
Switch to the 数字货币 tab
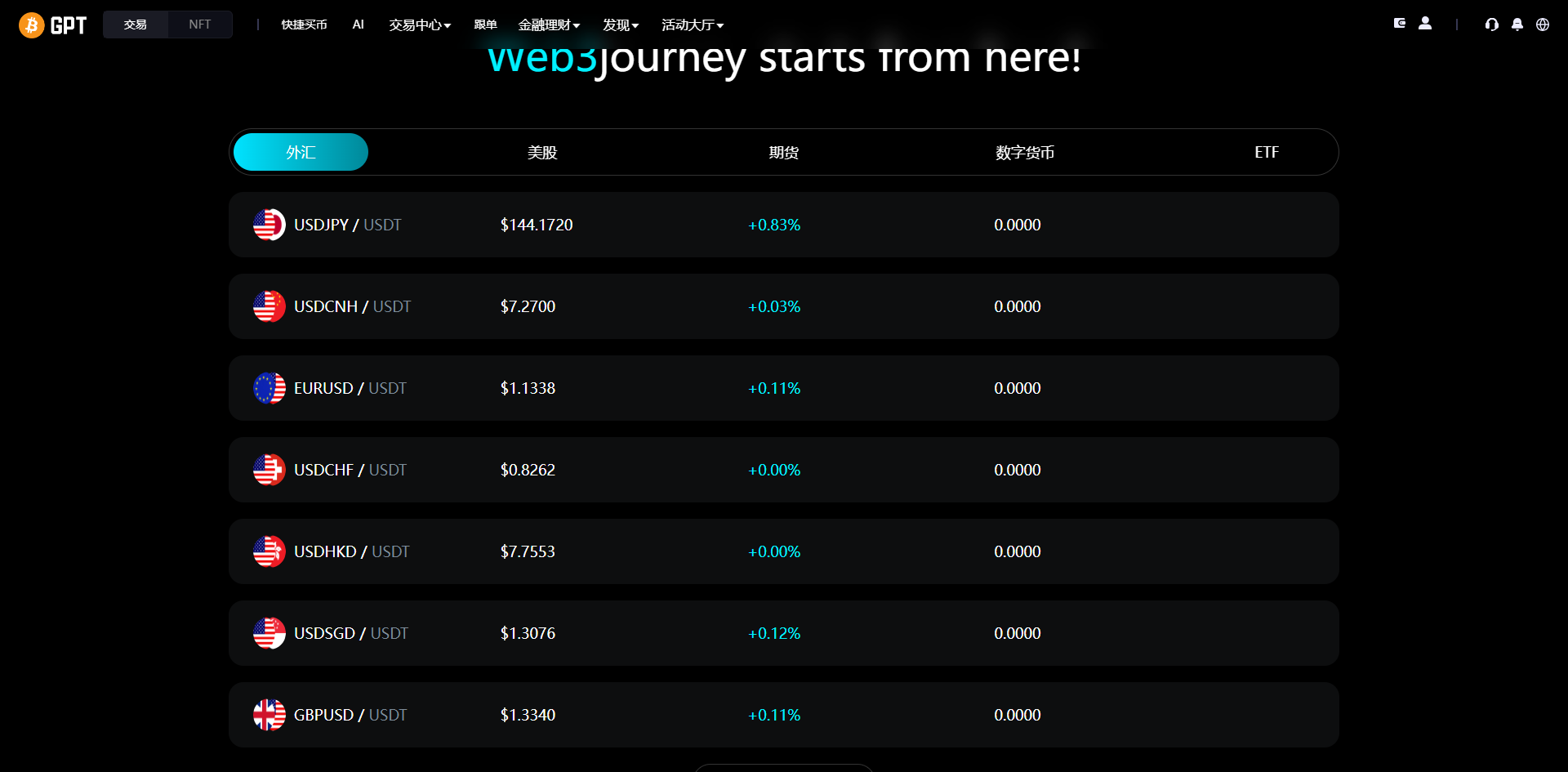(1025, 152)
